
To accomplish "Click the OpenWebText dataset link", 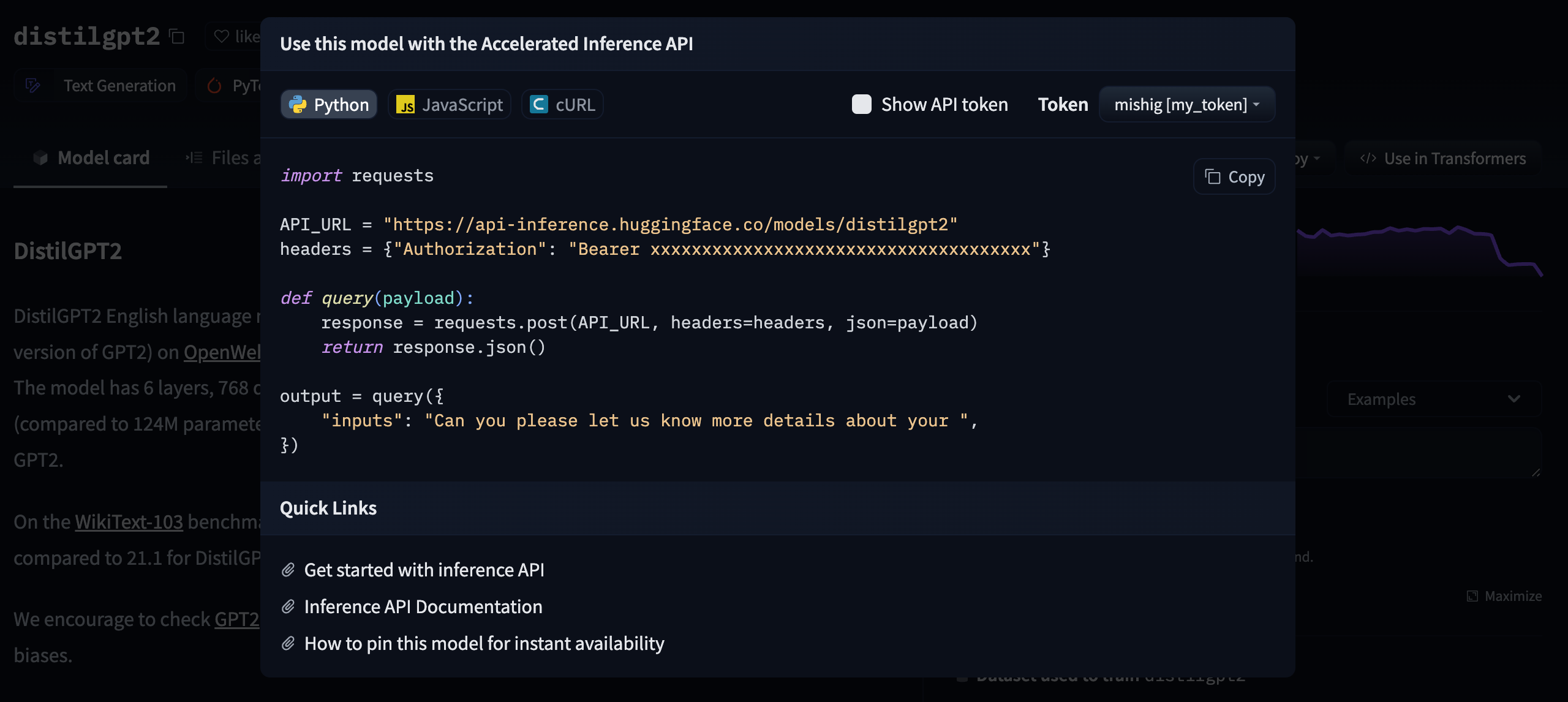I will point(222,351).
